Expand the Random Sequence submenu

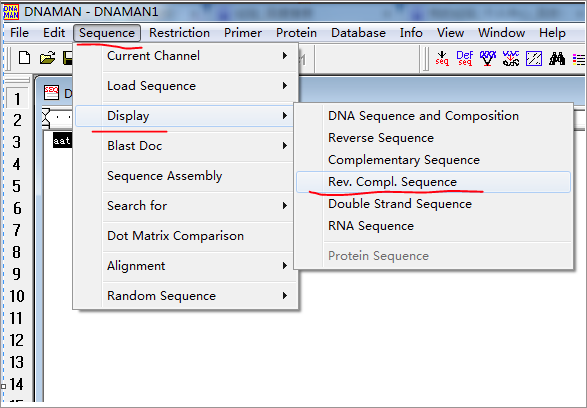pos(186,296)
